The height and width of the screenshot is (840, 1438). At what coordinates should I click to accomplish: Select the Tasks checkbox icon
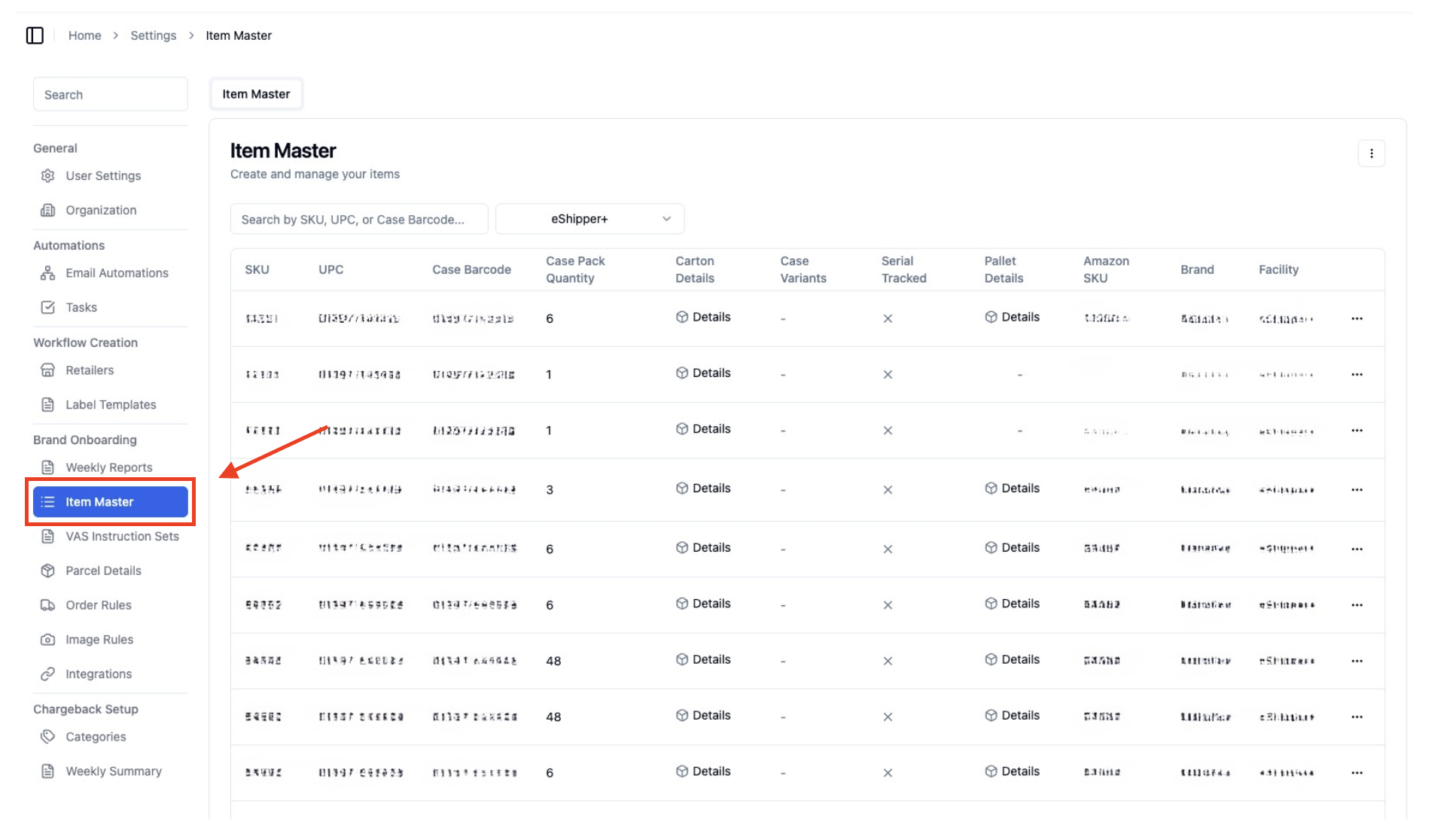48,307
